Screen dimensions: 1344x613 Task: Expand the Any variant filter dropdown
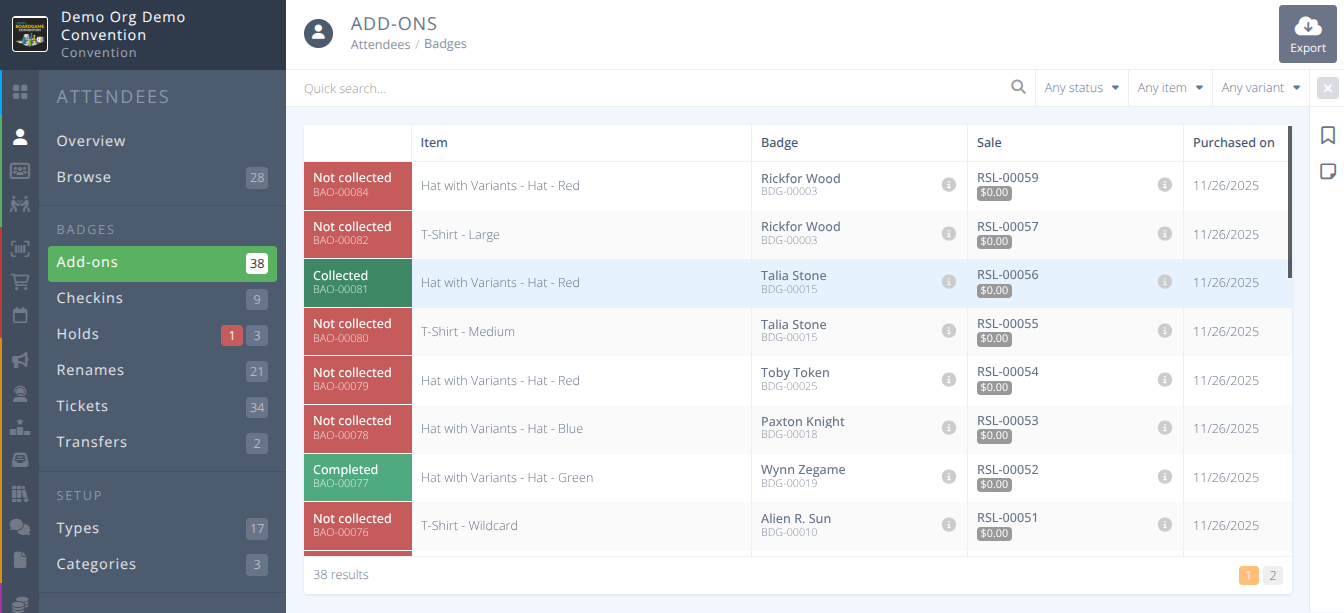click(1260, 88)
